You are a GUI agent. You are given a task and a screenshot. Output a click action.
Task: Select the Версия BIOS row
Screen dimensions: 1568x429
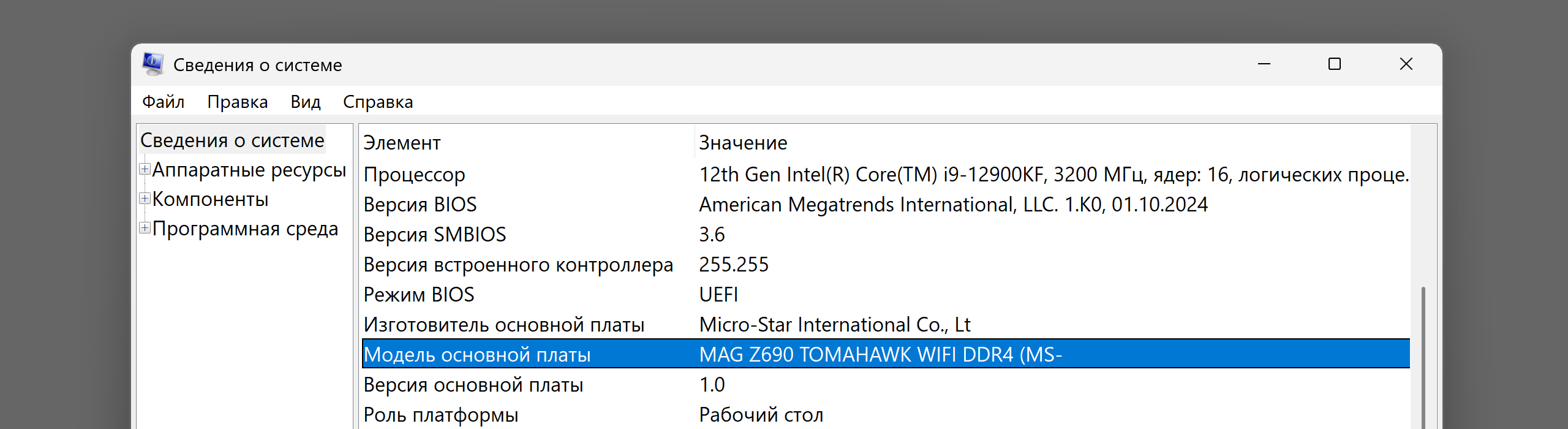[x=886, y=205]
